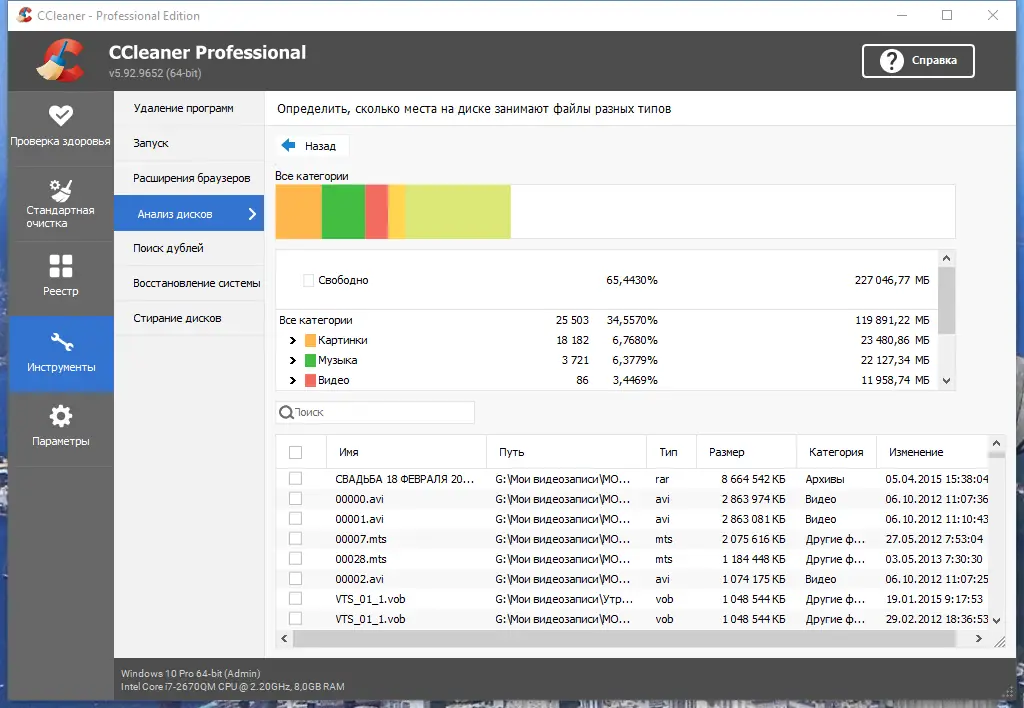1024x708 pixels.
Task: Open the Registry grid icon
Action: pos(61,266)
